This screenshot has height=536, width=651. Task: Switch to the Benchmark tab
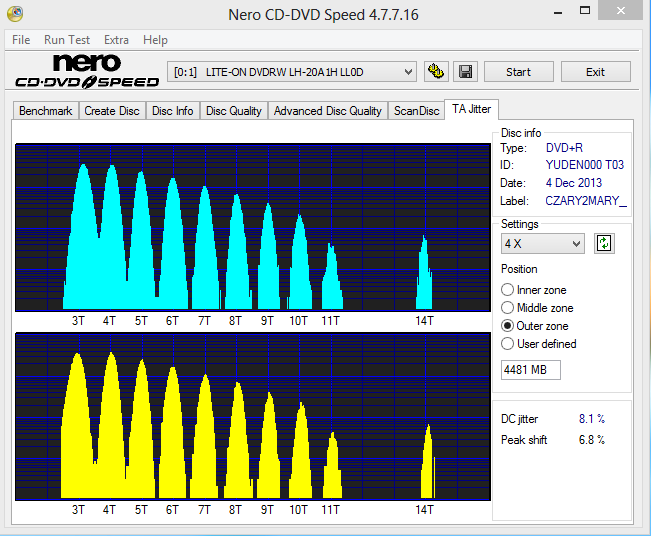coord(46,111)
